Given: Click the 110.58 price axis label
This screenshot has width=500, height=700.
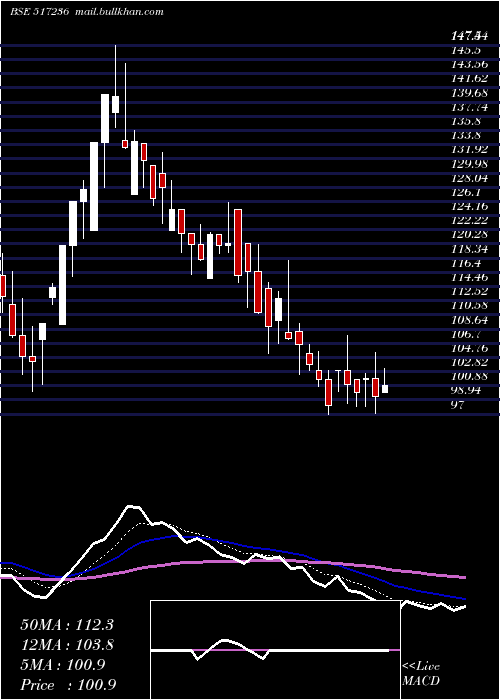Looking at the screenshot, I should 470,305.
